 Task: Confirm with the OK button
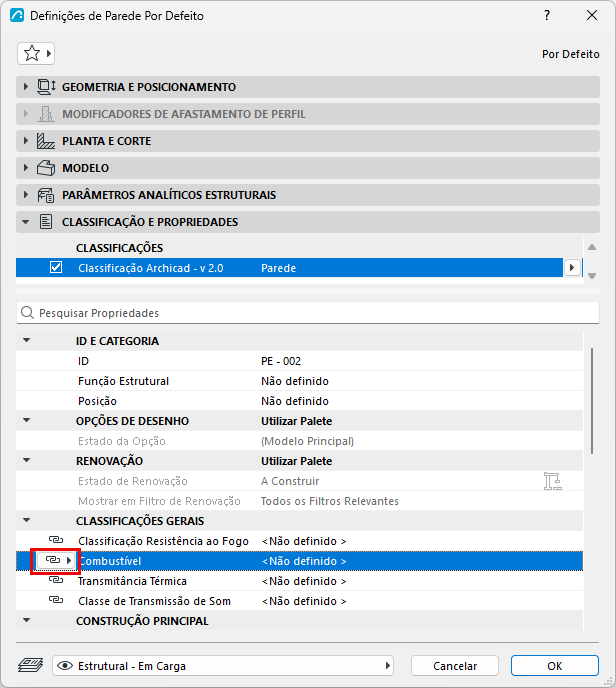(555, 666)
